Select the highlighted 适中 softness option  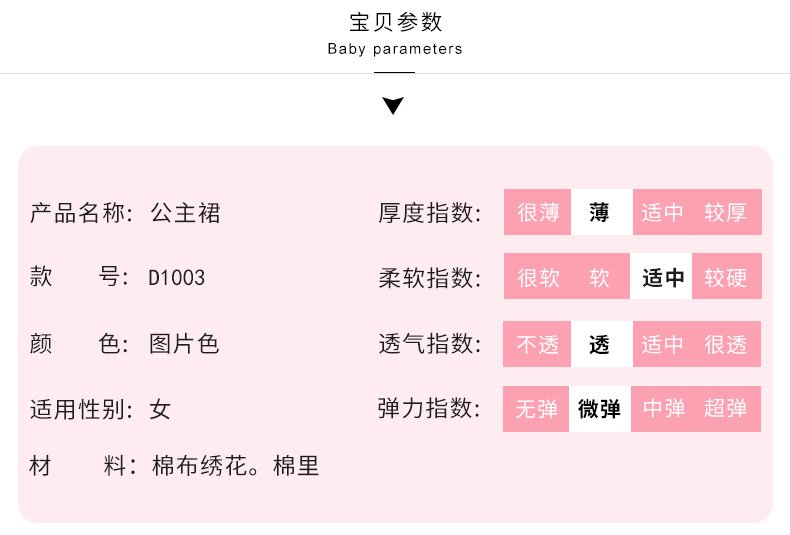(663, 278)
